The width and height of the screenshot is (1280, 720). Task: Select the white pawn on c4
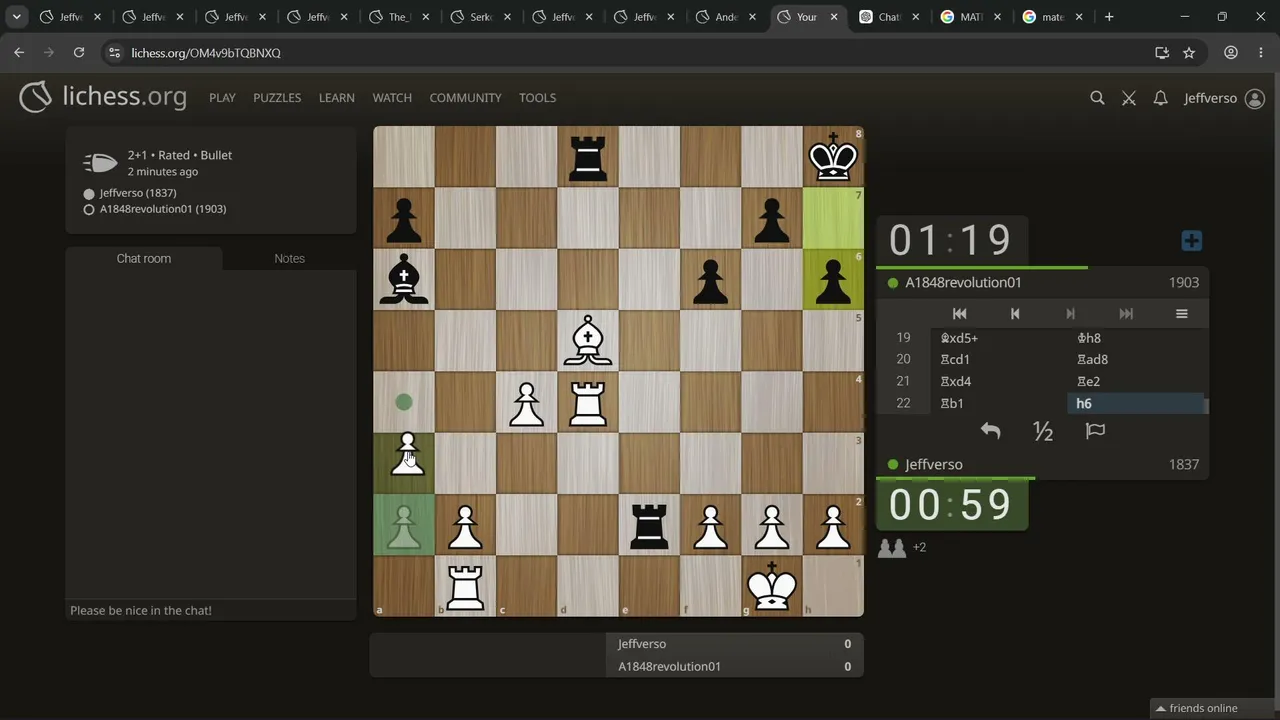(x=527, y=402)
